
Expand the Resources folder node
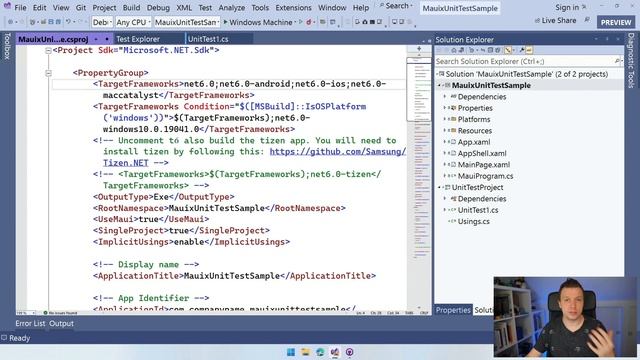point(445,131)
